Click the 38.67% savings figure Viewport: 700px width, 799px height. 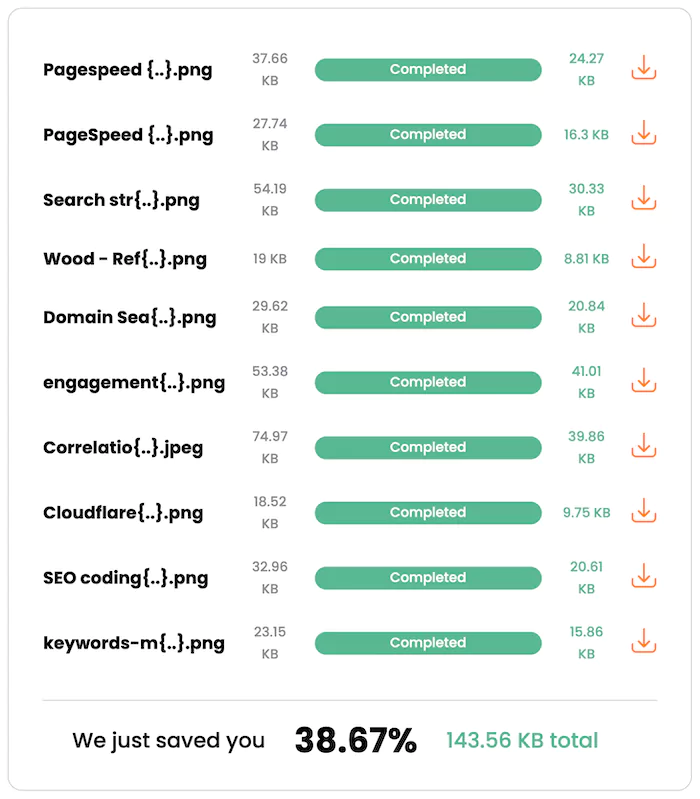(x=355, y=741)
